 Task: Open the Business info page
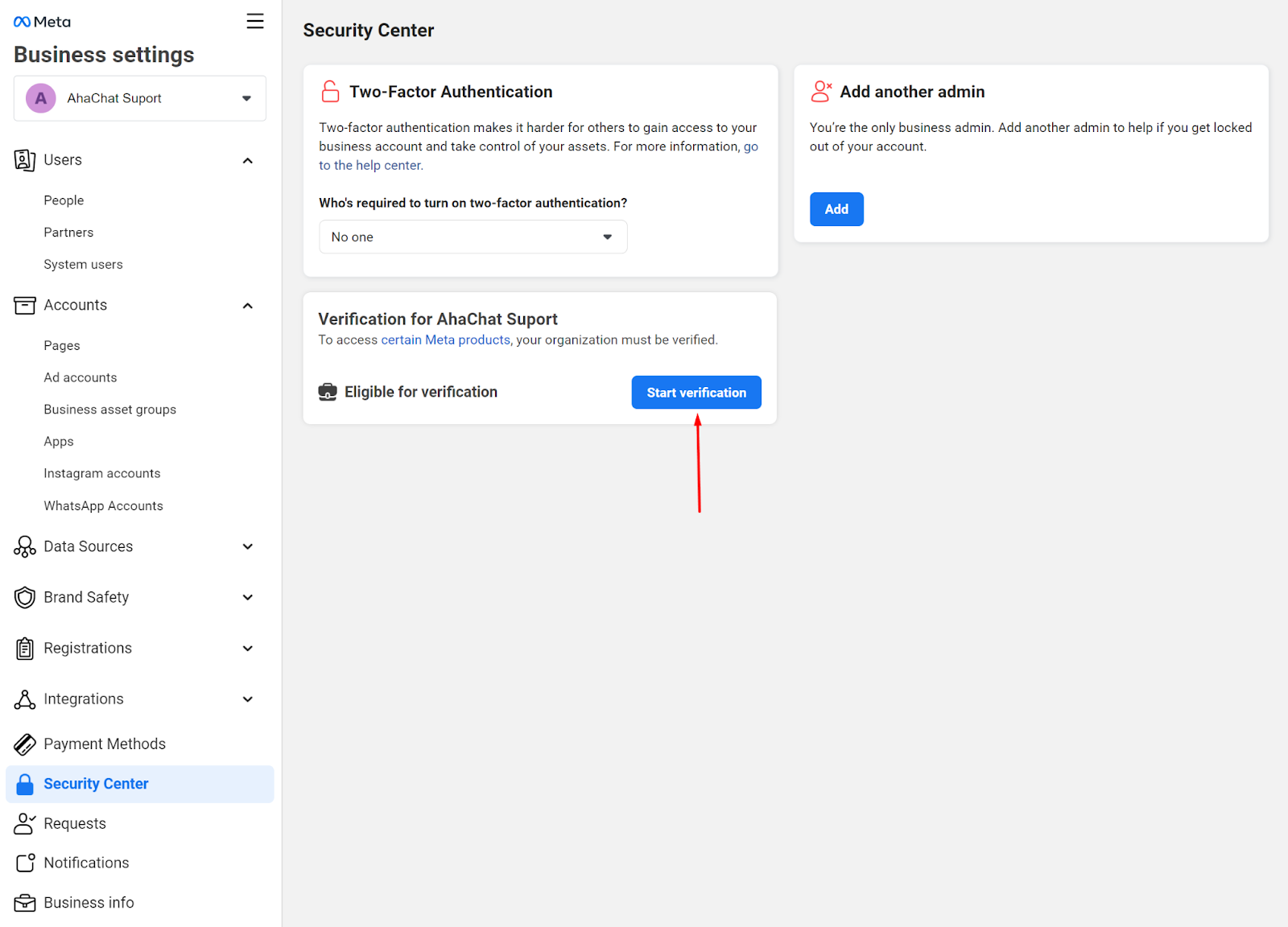pos(89,903)
